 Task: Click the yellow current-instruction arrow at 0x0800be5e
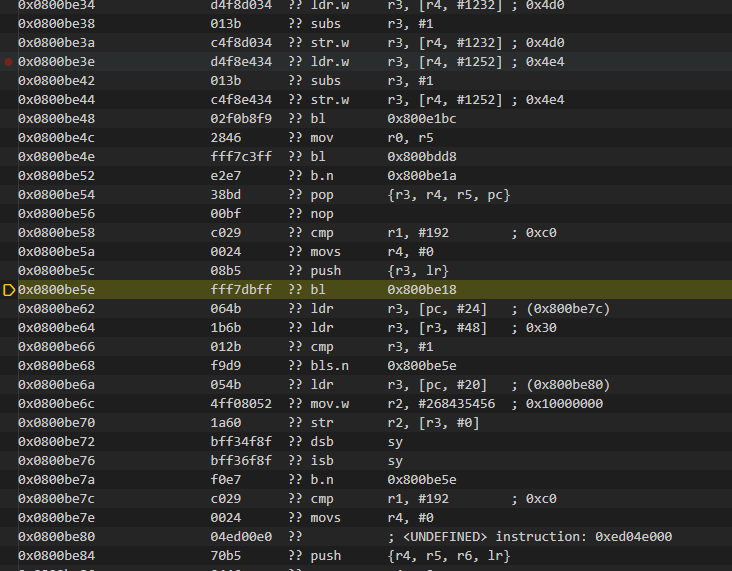(9, 290)
